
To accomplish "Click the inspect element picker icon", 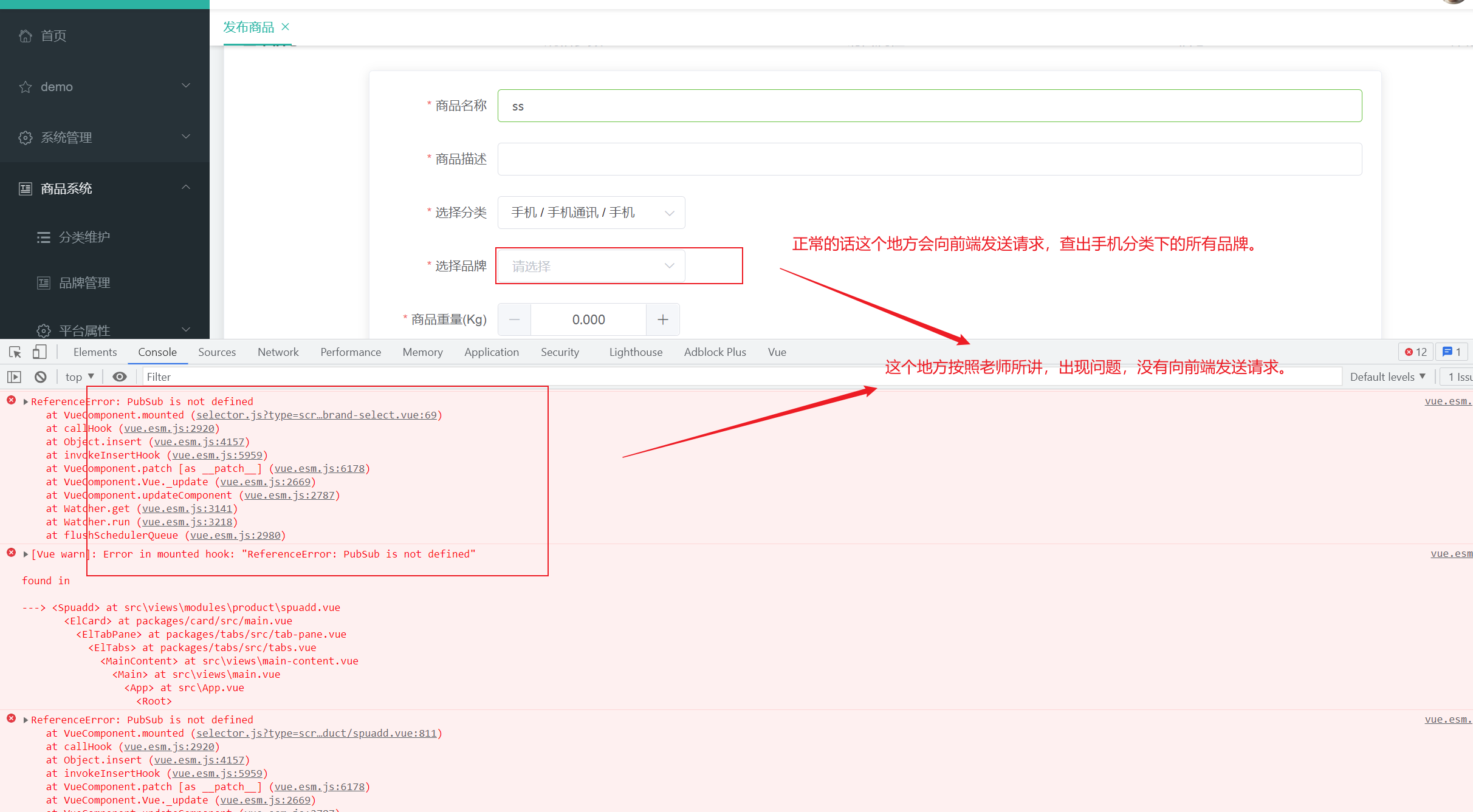I will (x=15, y=352).
